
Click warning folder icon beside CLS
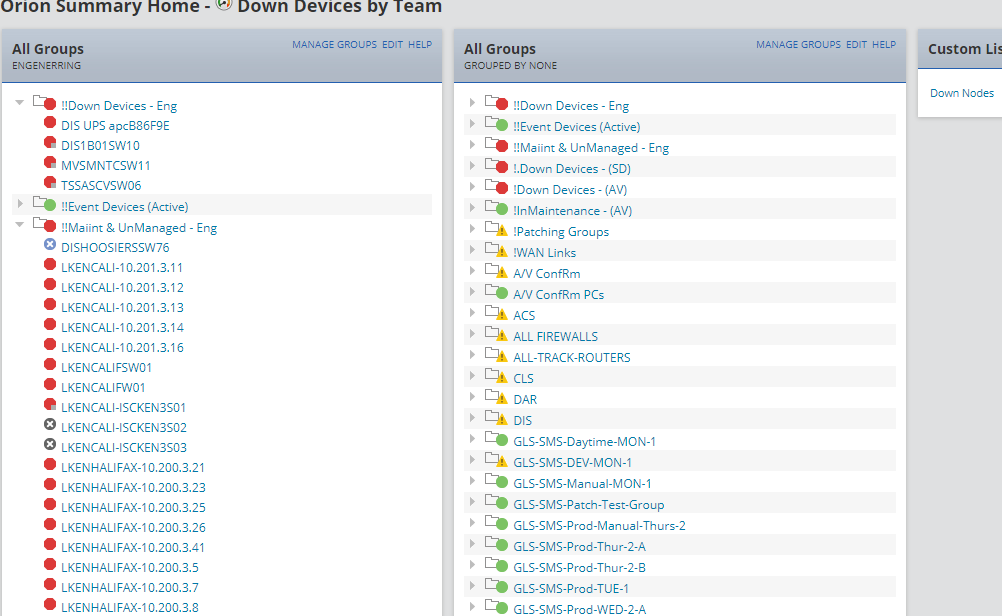click(497, 375)
